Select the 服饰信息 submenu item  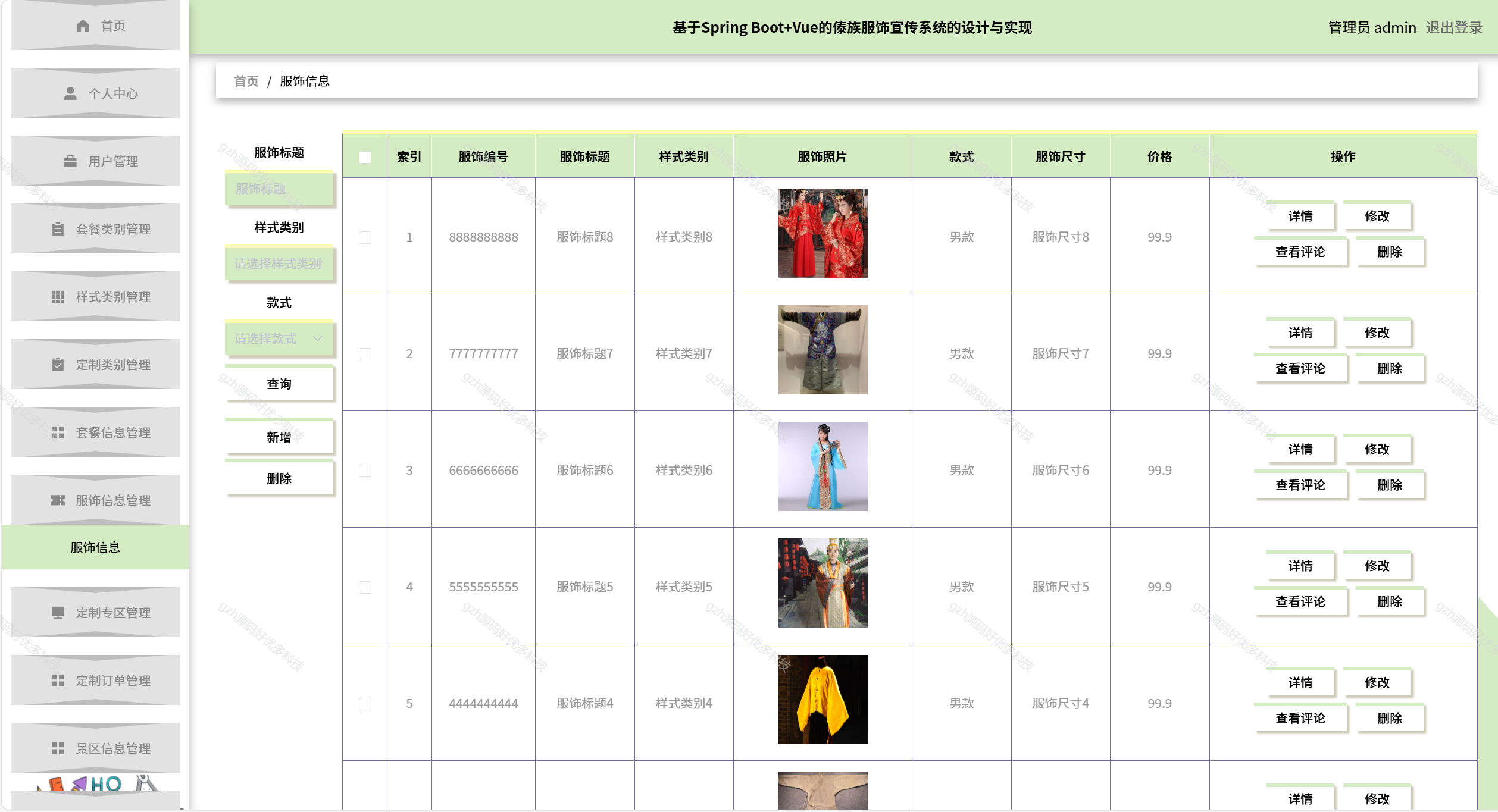(95, 547)
